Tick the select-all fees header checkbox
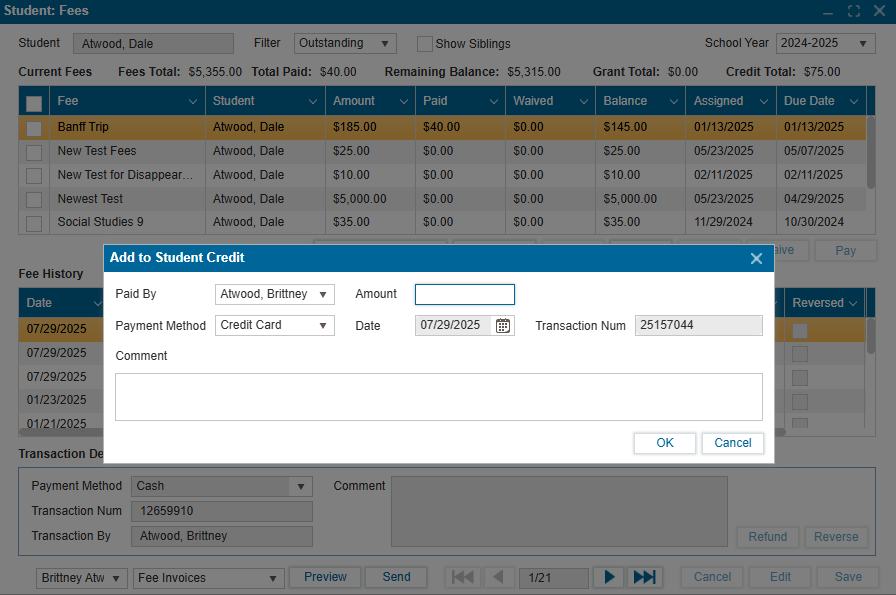Viewport: 896px width, 595px height. coord(34,103)
